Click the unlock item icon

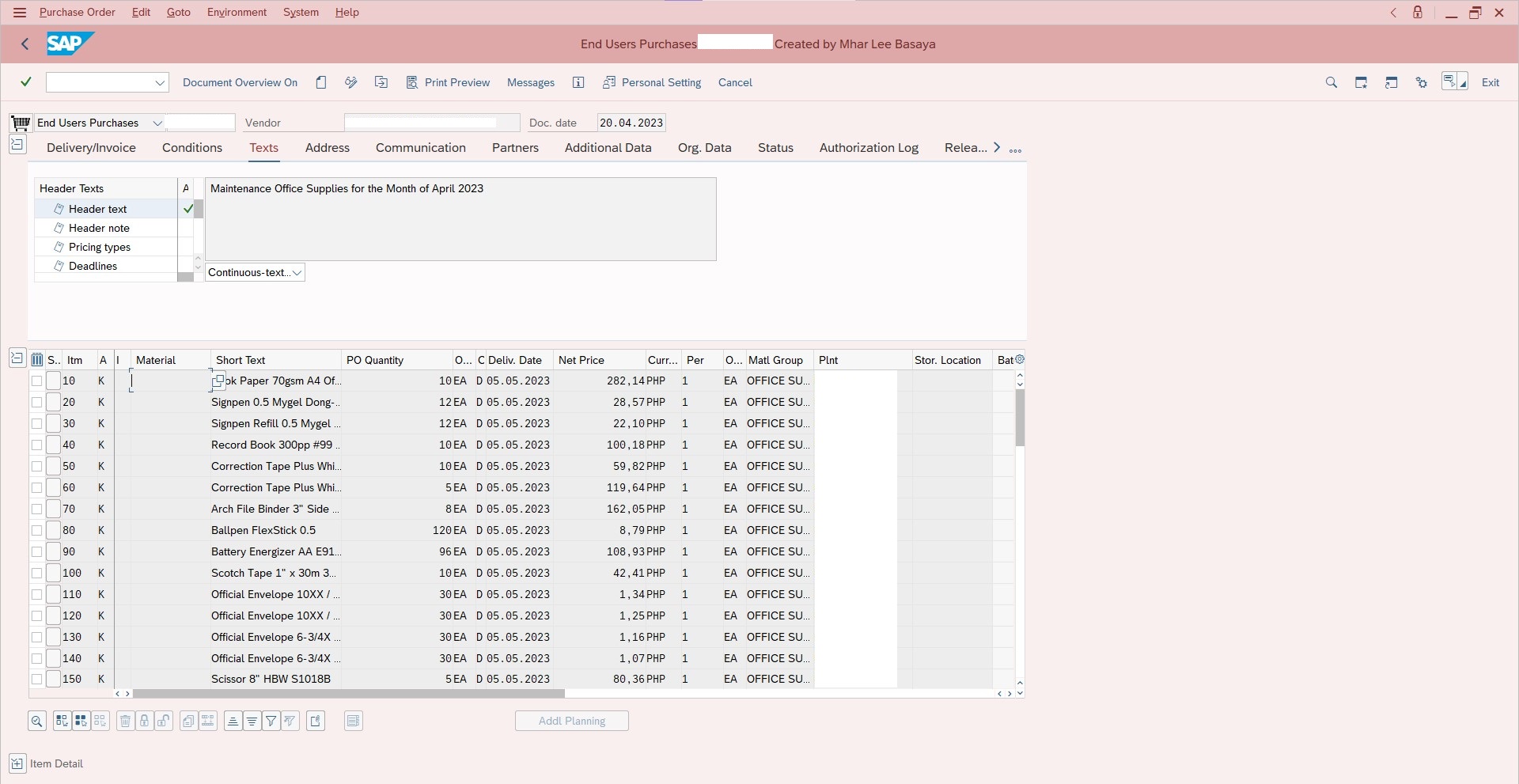click(164, 721)
